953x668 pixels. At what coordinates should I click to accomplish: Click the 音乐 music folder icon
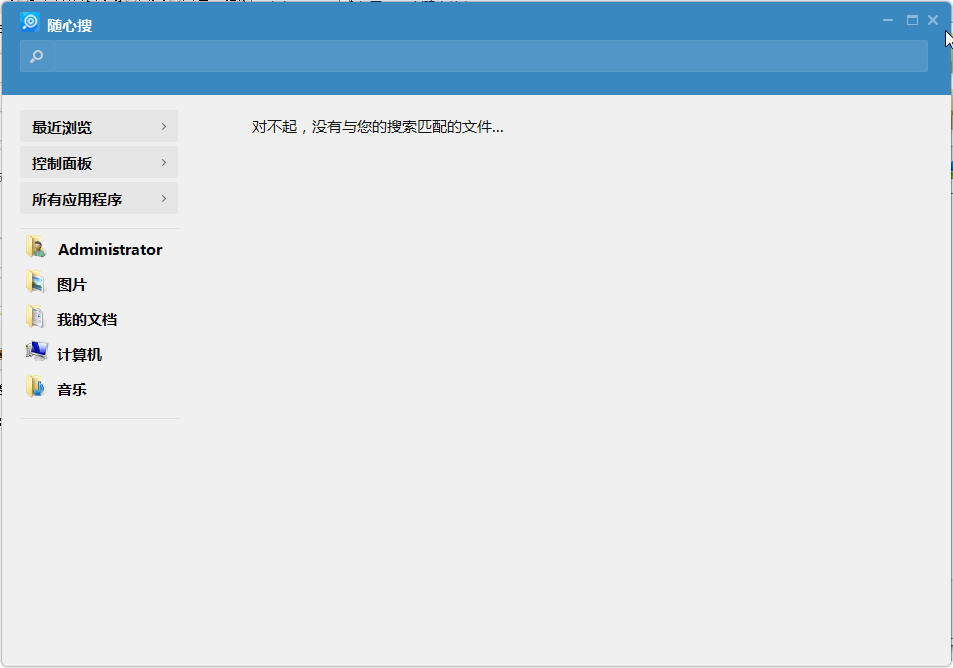coord(36,387)
